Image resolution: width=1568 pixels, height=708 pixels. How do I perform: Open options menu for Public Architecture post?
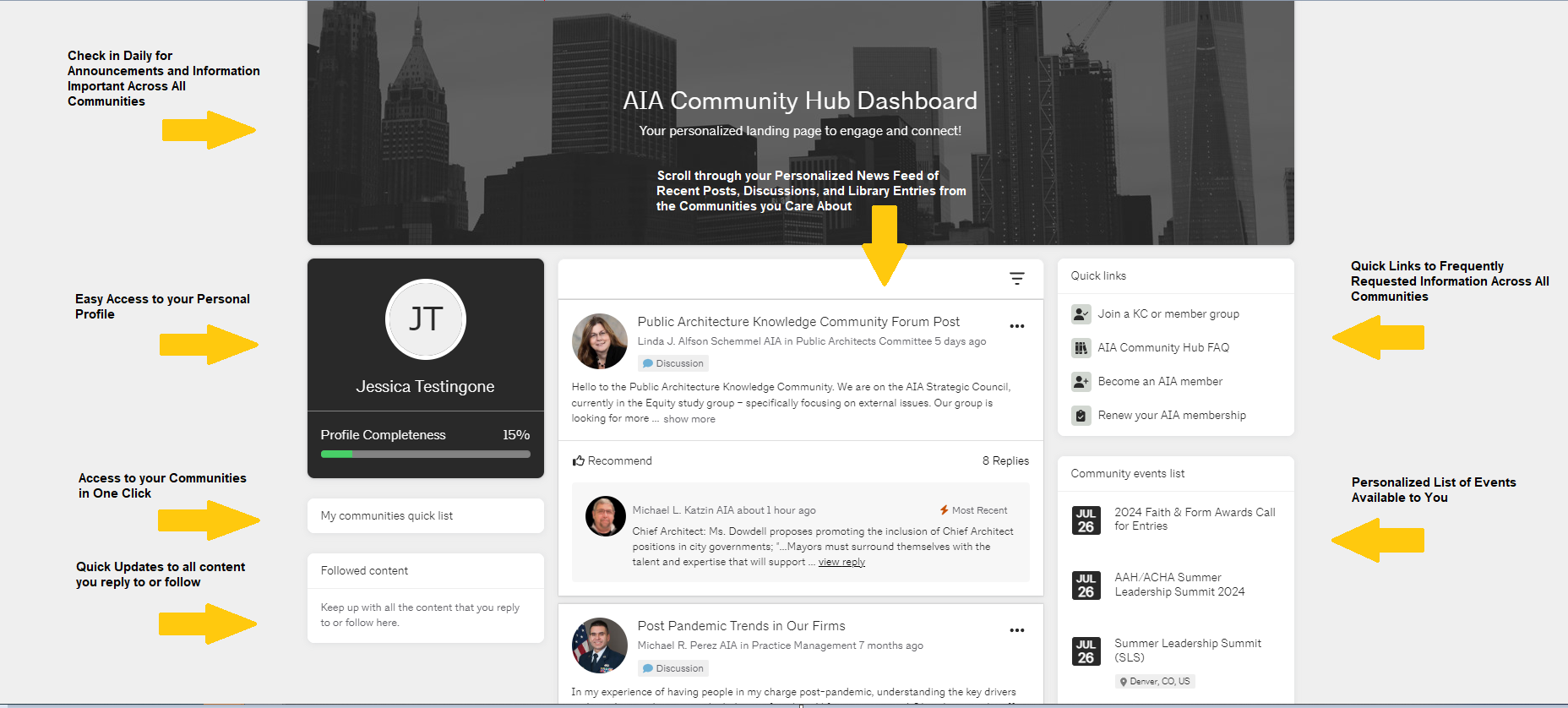click(1017, 326)
